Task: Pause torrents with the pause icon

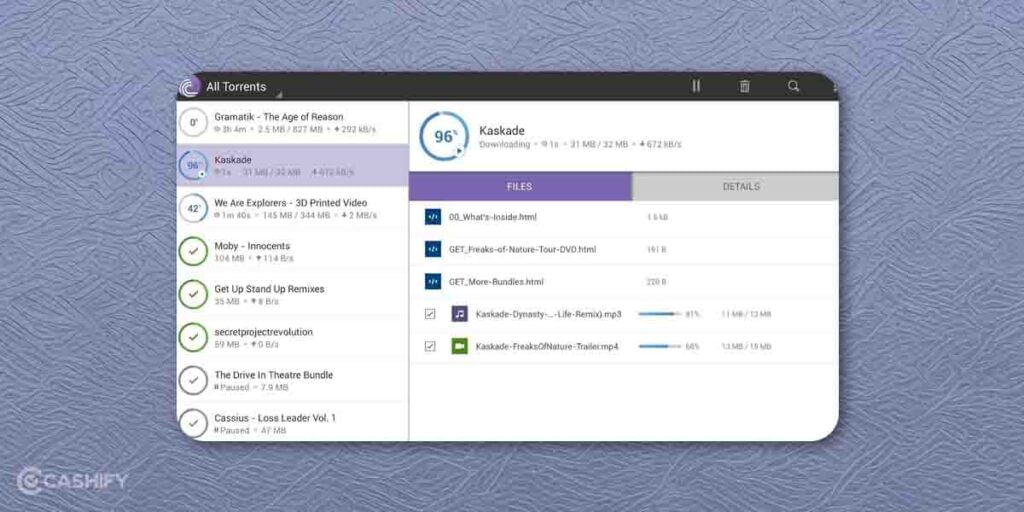Action: tap(696, 86)
